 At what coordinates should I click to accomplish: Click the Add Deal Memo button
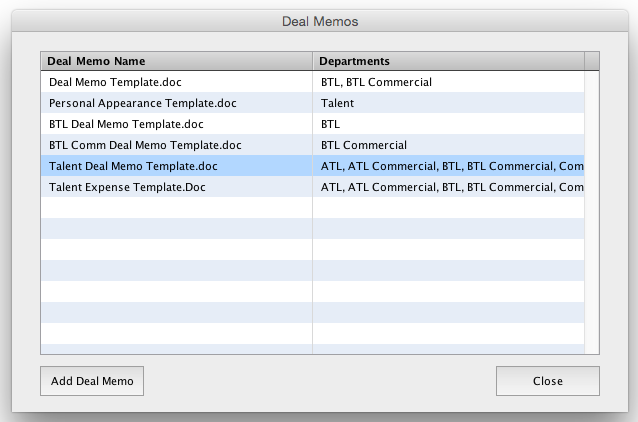coord(92,381)
